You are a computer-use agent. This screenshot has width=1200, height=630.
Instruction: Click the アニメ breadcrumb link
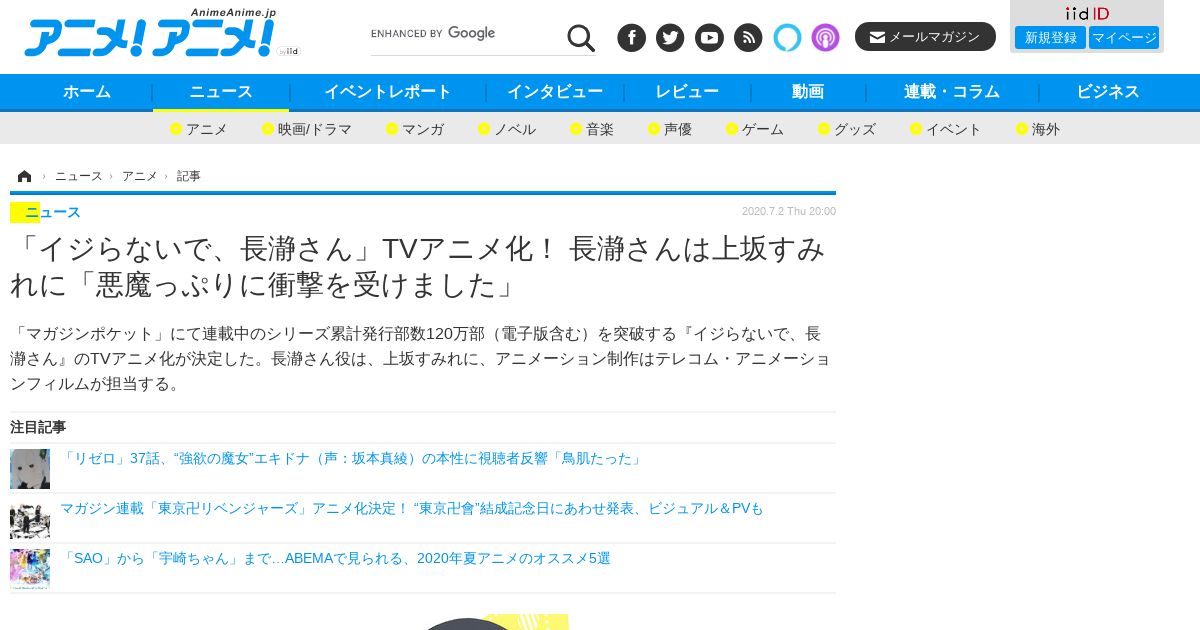point(140,176)
